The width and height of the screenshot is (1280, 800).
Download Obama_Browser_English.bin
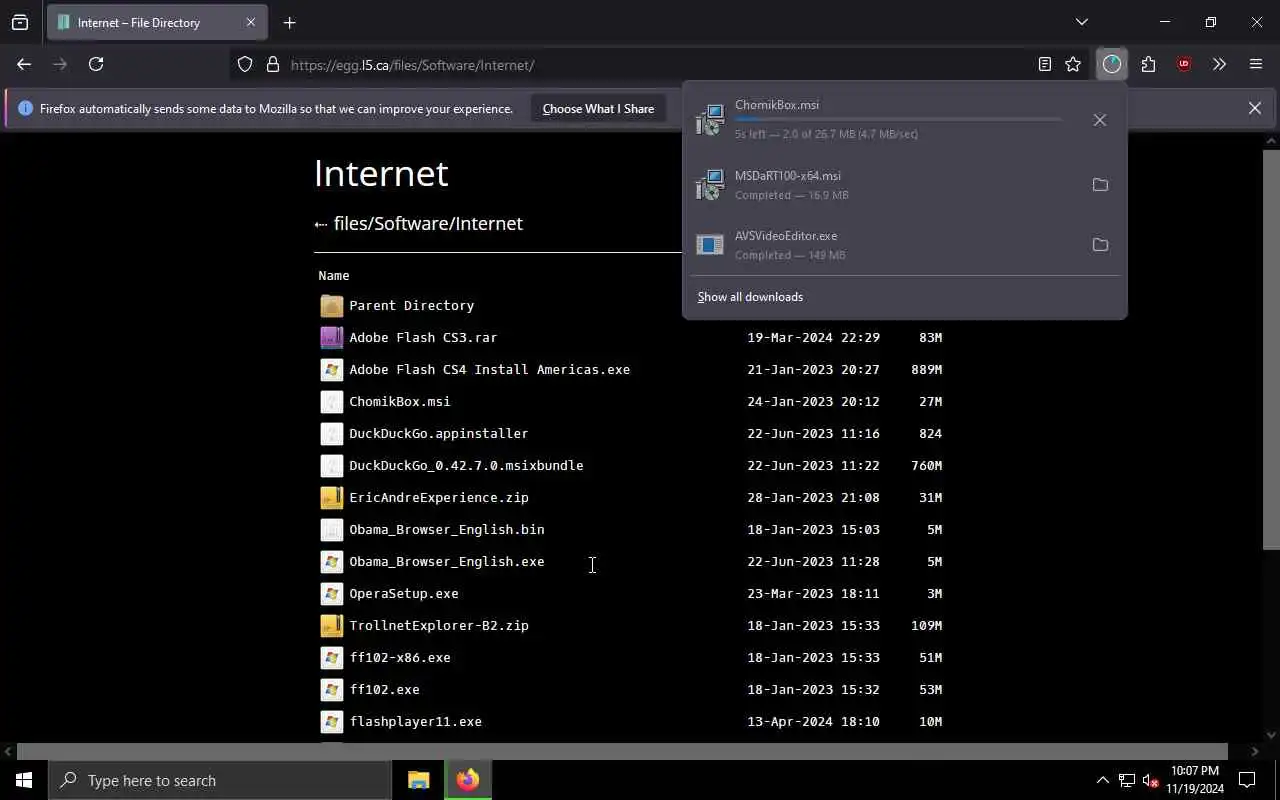click(447, 529)
